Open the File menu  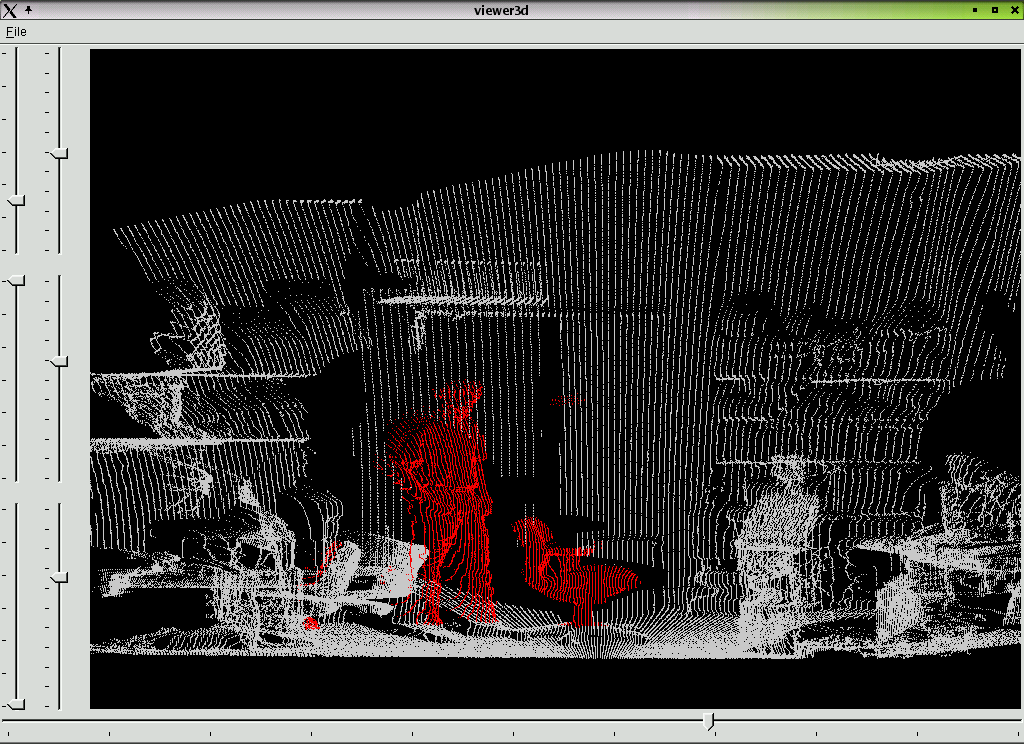(x=16, y=31)
